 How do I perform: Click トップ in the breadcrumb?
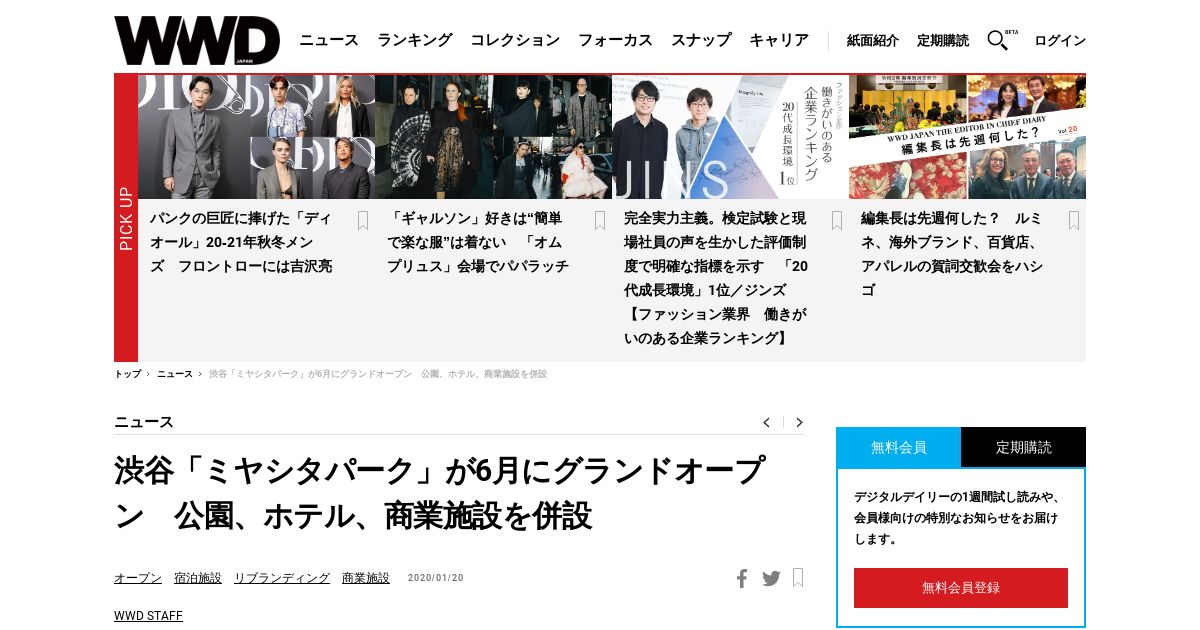coord(127,374)
